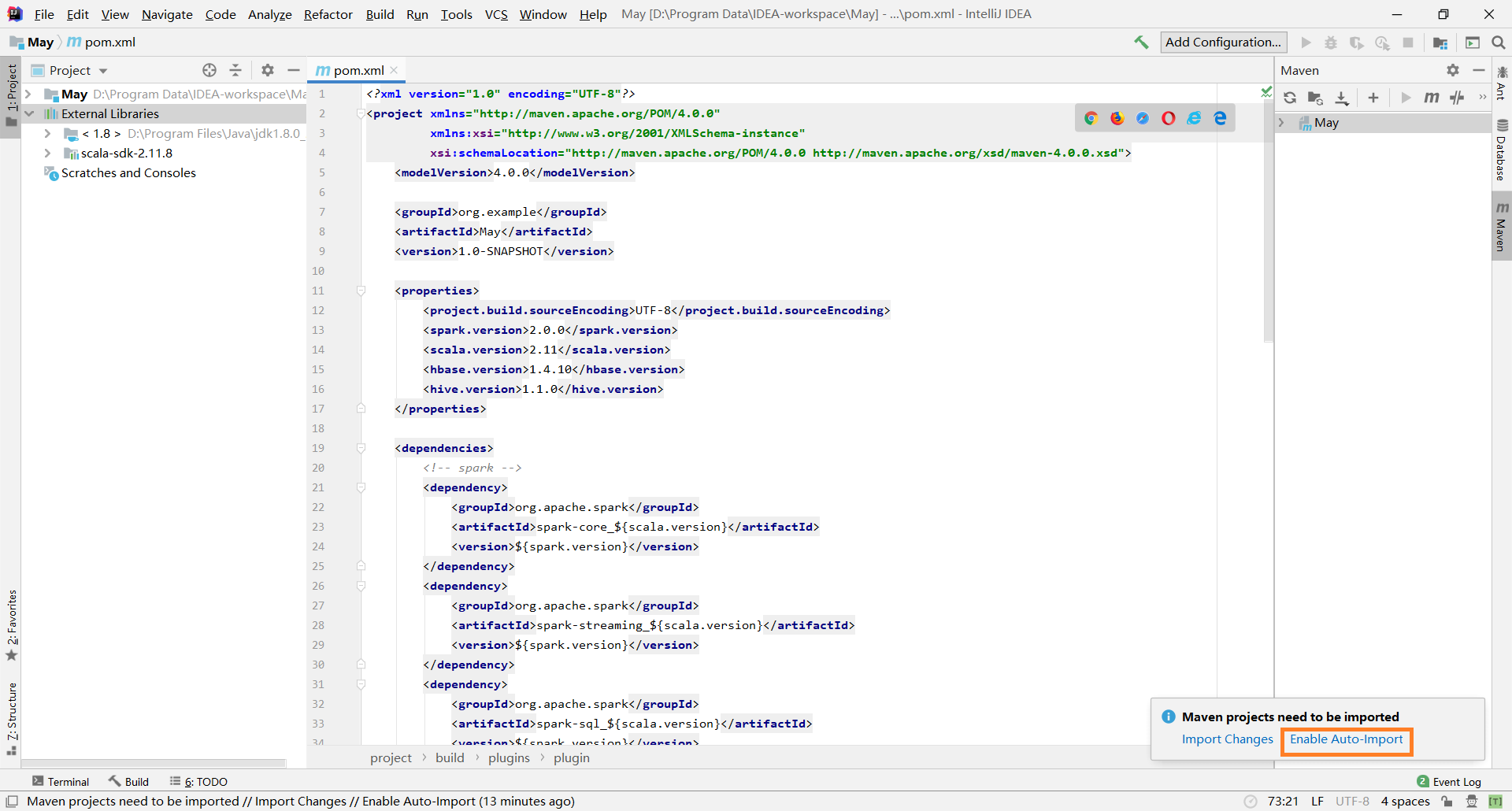Viewport: 1512px width, 811px height.
Task: Hide the Project tool window
Action: click(294, 70)
